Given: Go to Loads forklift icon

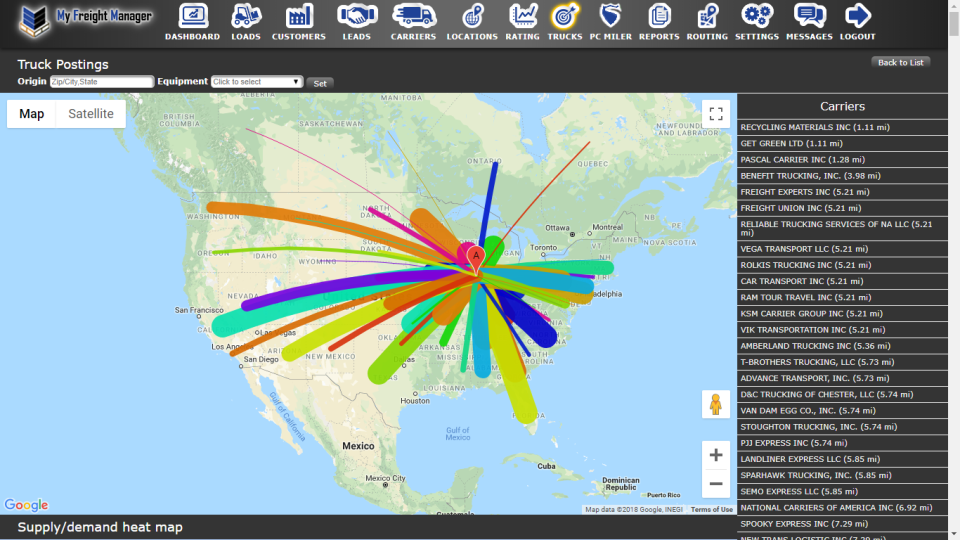Looking at the screenshot, I should pos(246,16).
